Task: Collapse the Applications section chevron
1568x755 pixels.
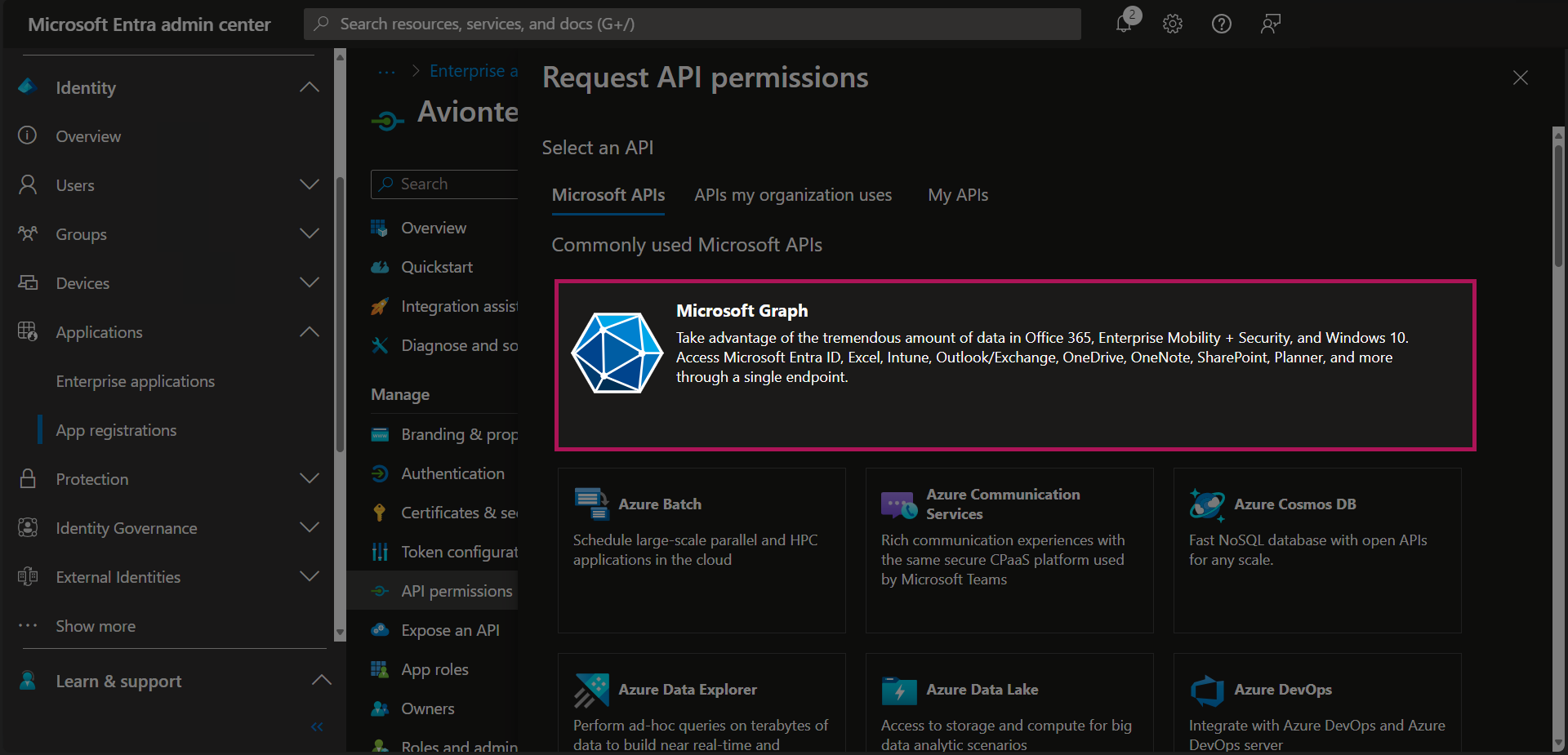Action: point(310,332)
